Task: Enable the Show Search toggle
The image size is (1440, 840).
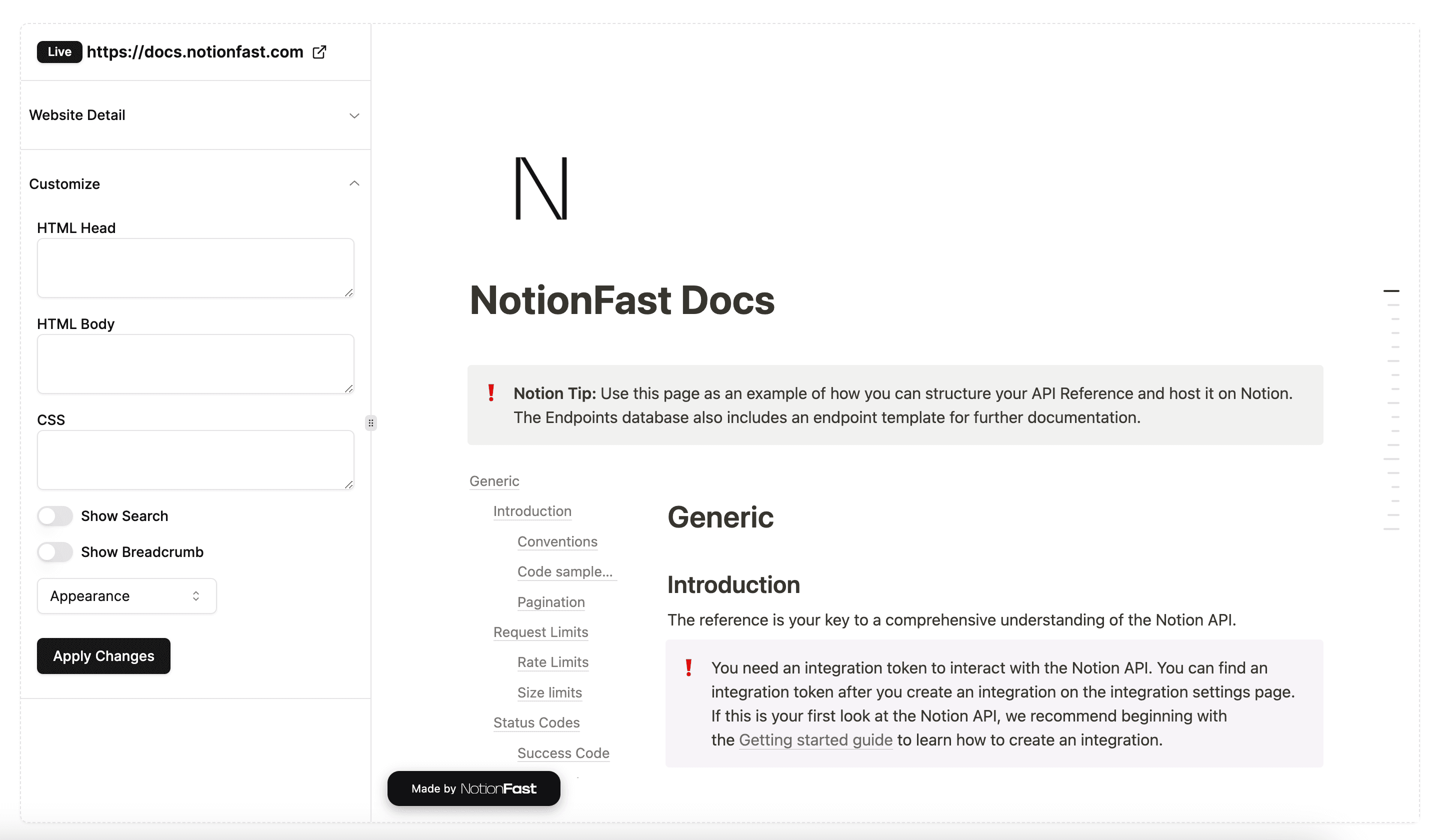Action: tap(55, 516)
